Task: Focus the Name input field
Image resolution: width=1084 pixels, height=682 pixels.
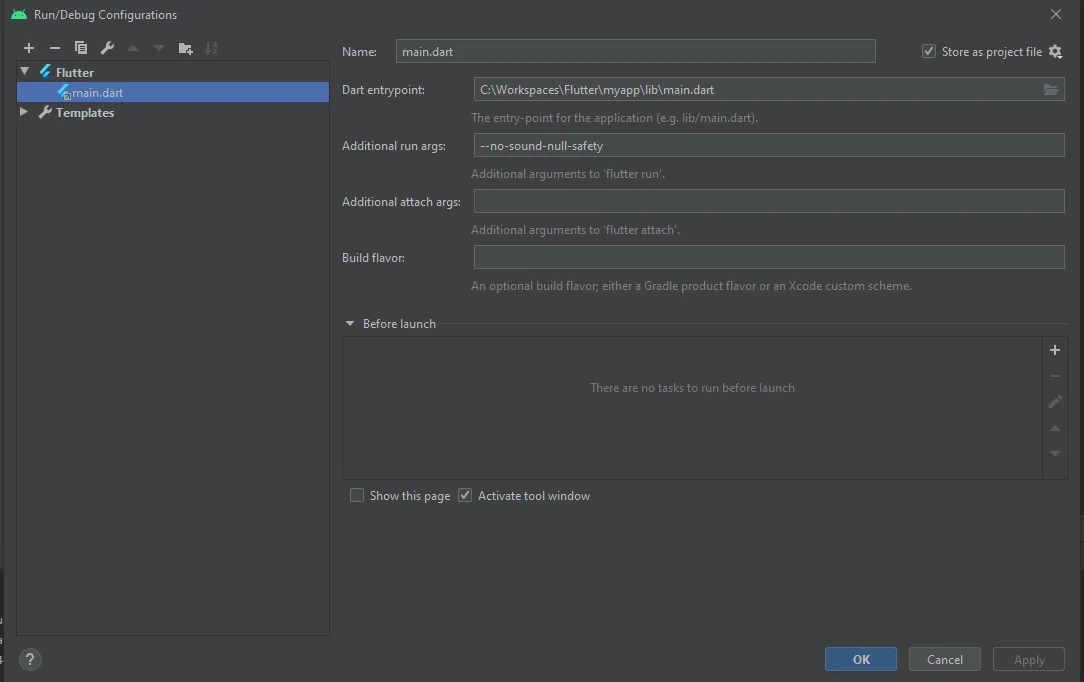Action: click(635, 51)
